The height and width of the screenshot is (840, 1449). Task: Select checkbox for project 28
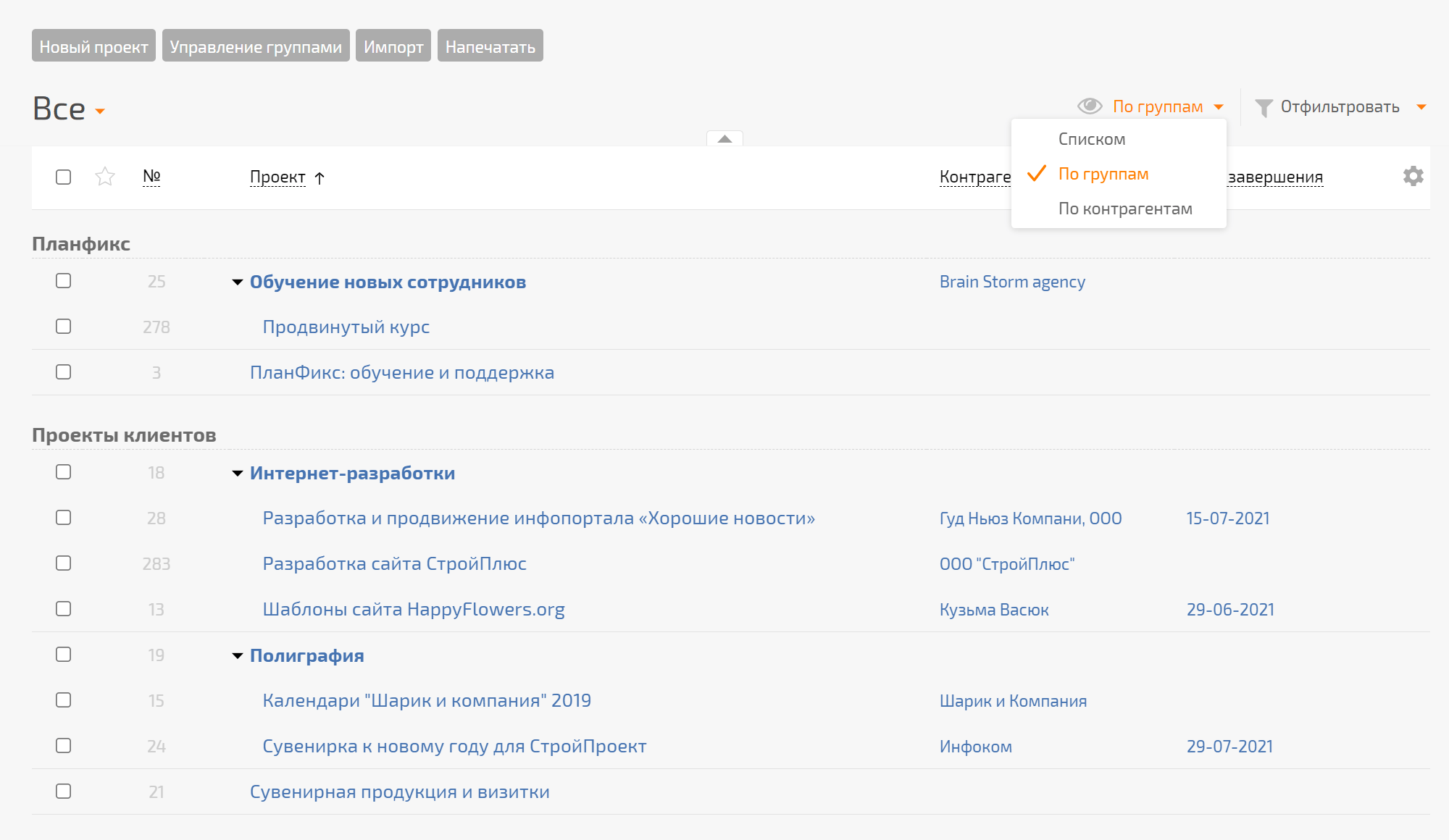click(x=64, y=518)
